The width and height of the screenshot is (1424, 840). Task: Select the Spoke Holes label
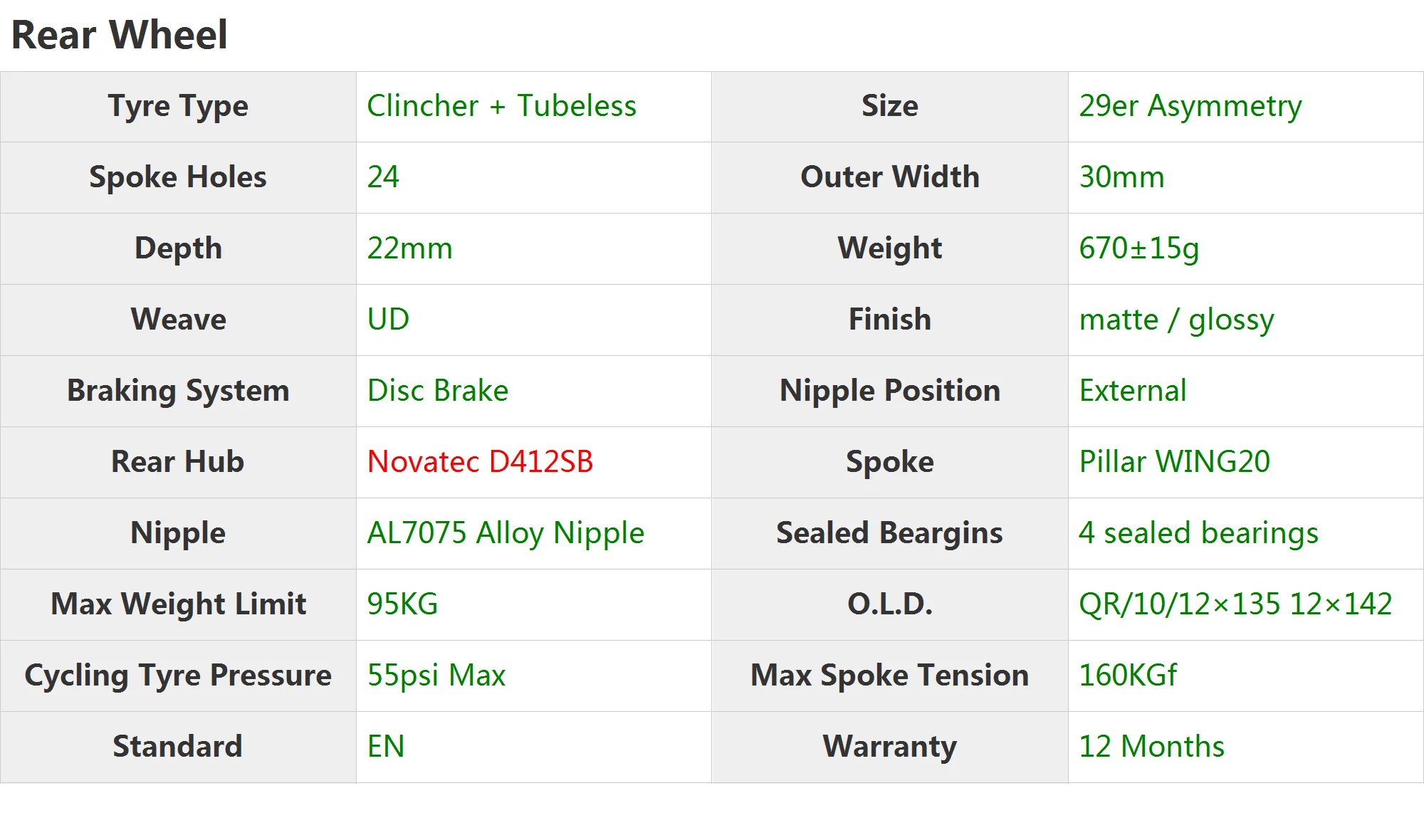click(178, 177)
